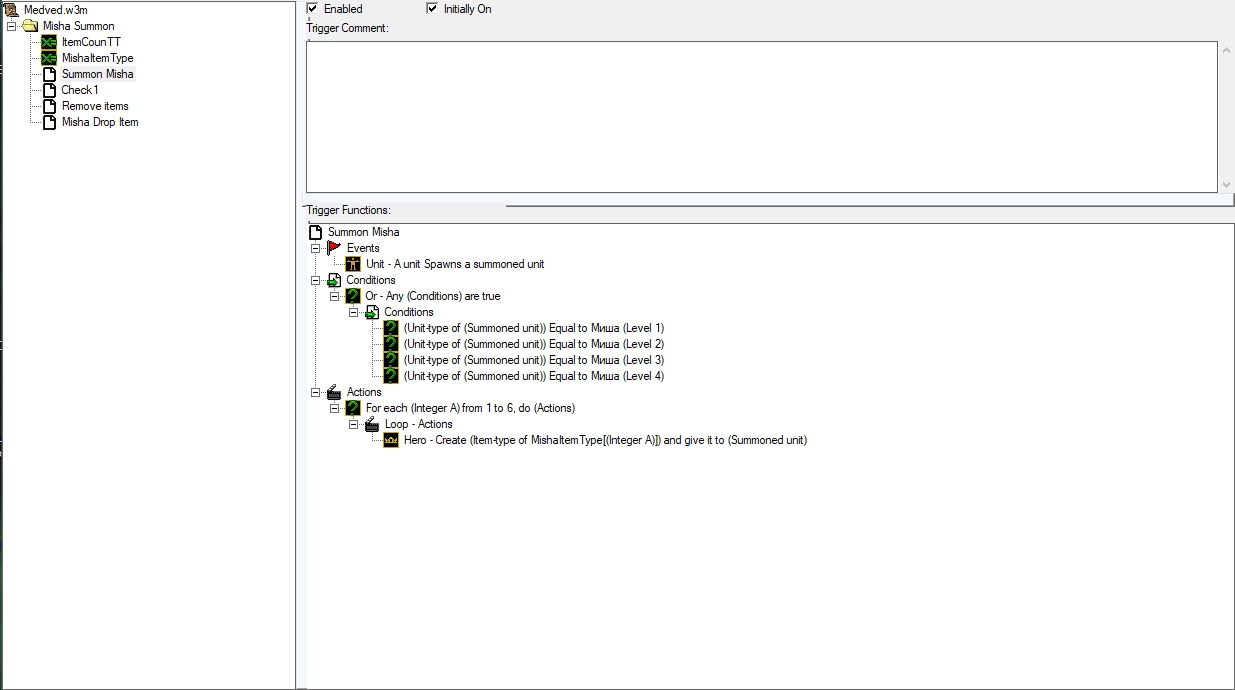Click inside the Trigger Comment text box

pyautogui.click(x=762, y=116)
